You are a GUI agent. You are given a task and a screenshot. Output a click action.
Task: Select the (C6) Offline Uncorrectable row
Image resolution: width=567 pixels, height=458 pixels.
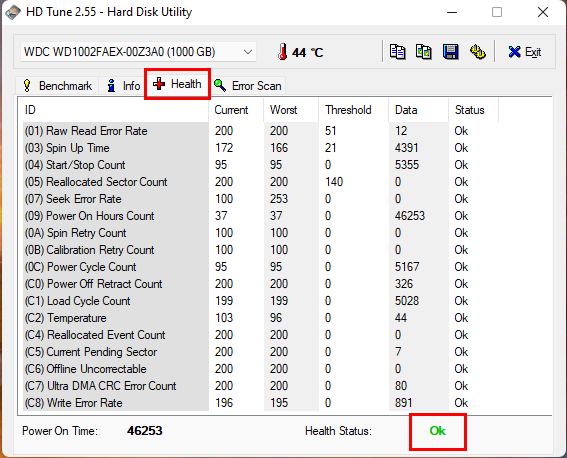point(261,369)
